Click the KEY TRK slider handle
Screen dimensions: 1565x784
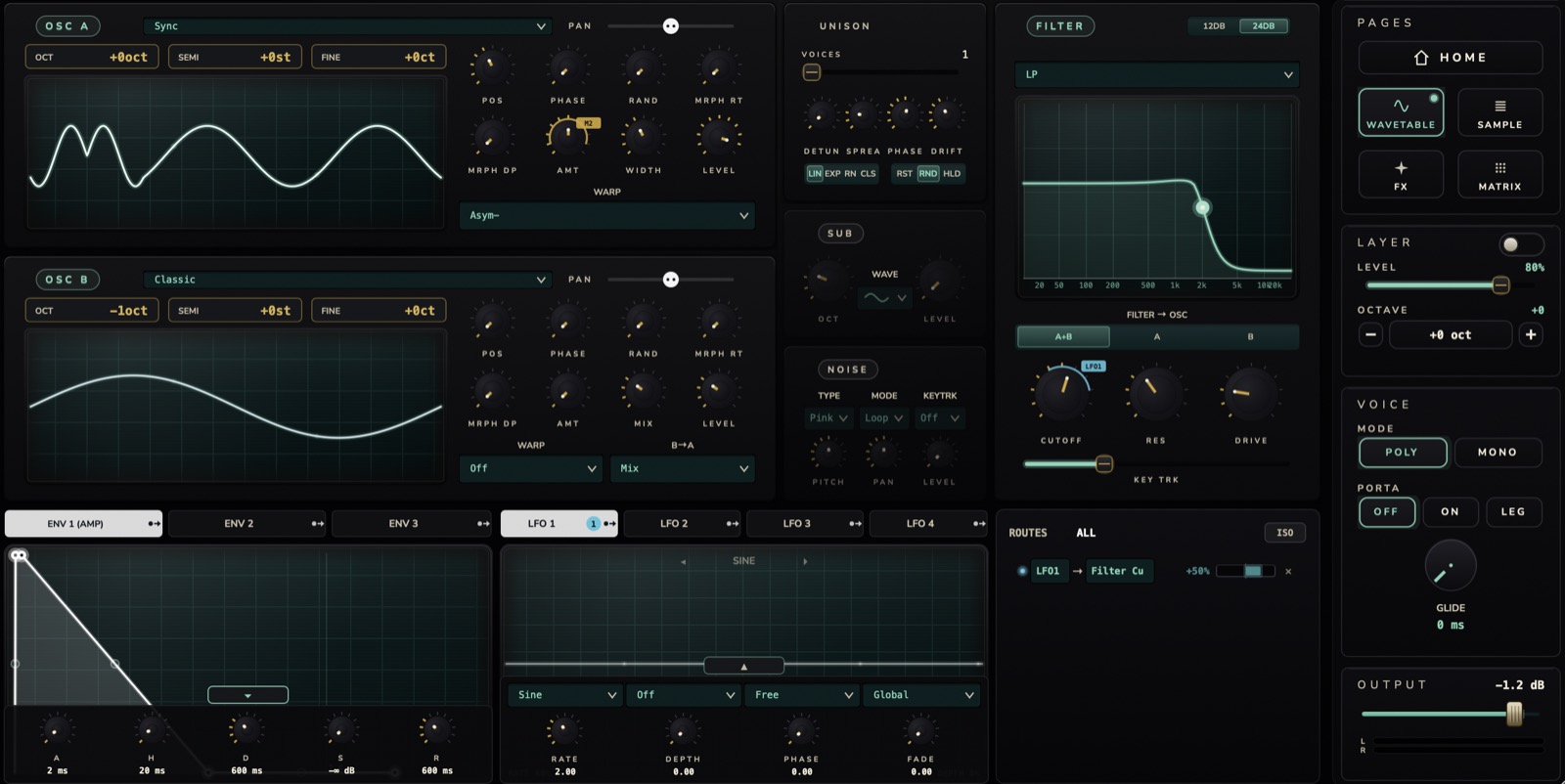(x=1104, y=464)
